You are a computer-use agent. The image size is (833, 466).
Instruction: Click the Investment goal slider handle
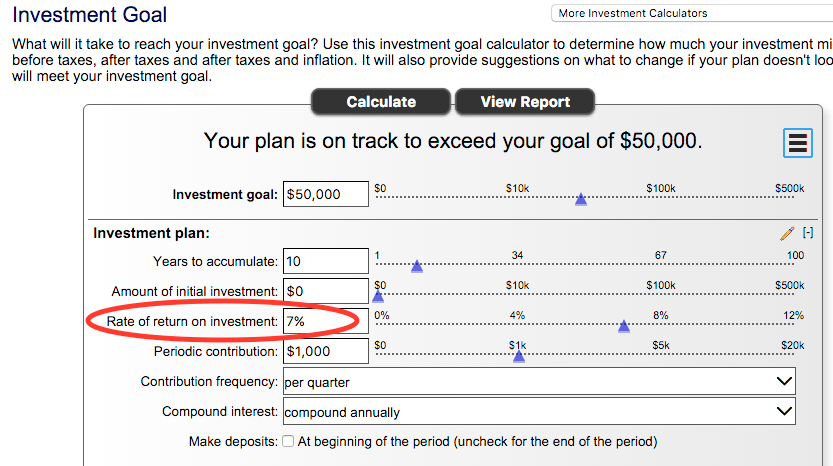tap(581, 199)
